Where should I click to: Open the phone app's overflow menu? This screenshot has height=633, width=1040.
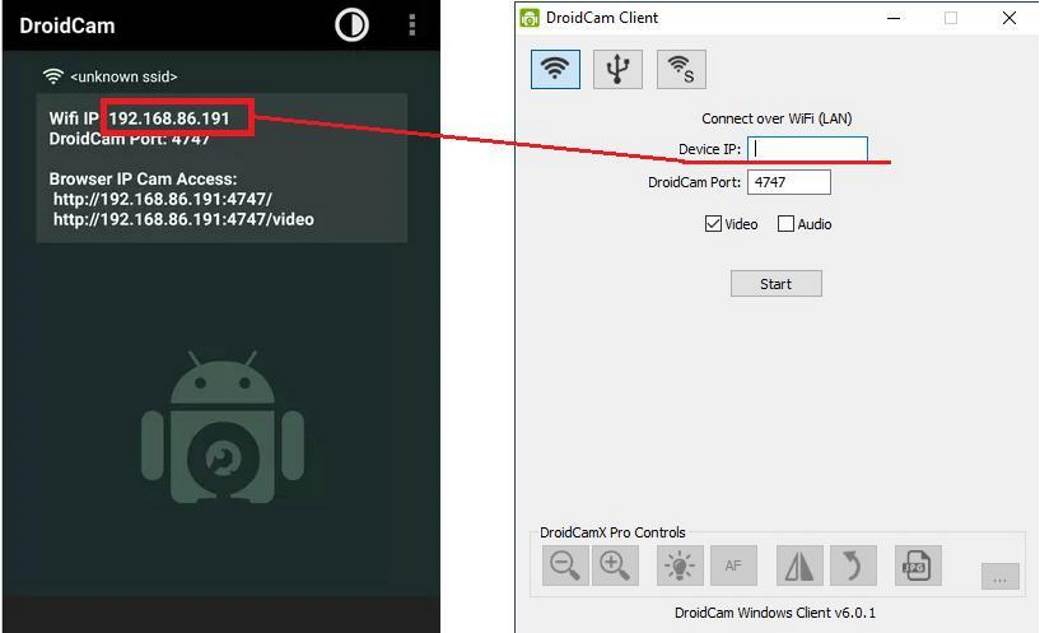[412, 25]
